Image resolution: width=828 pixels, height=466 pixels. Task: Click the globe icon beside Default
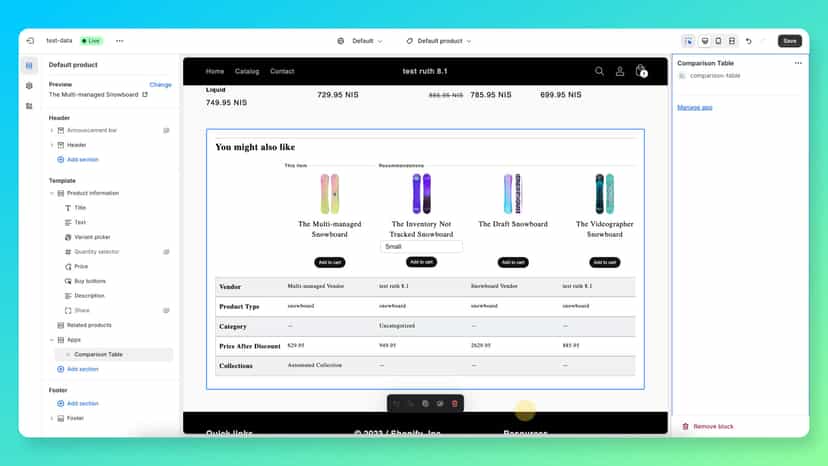[341, 41]
